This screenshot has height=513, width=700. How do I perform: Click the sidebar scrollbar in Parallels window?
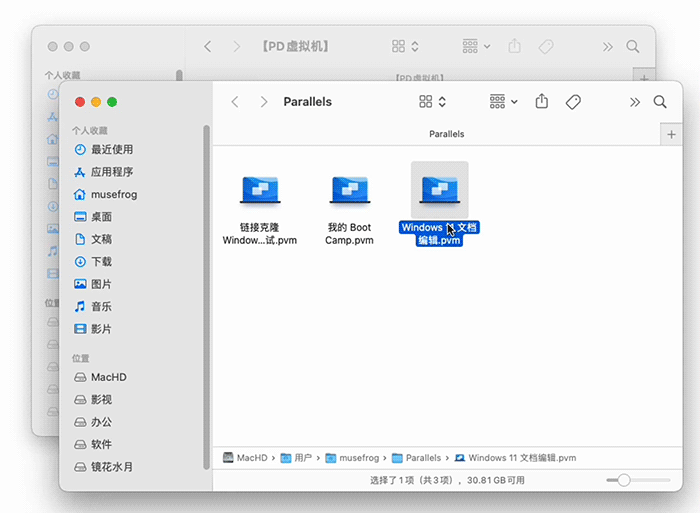pos(206,297)
